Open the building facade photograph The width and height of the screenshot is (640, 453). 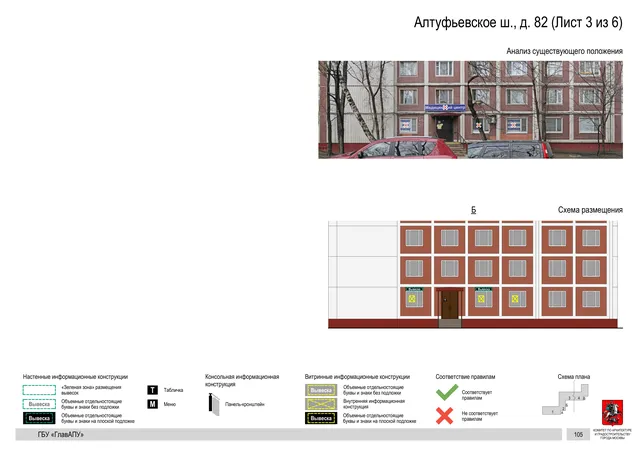click(470, 110)
